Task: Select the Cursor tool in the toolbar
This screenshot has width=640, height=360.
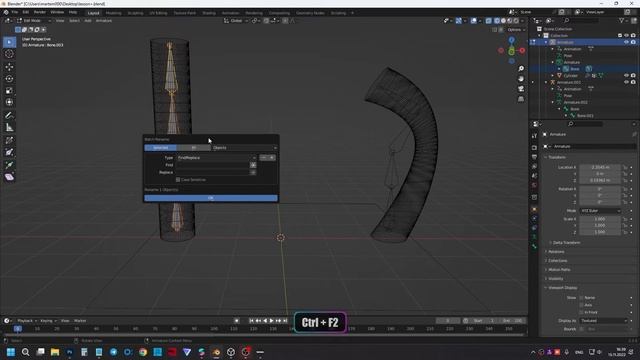Action: [9, 54]
